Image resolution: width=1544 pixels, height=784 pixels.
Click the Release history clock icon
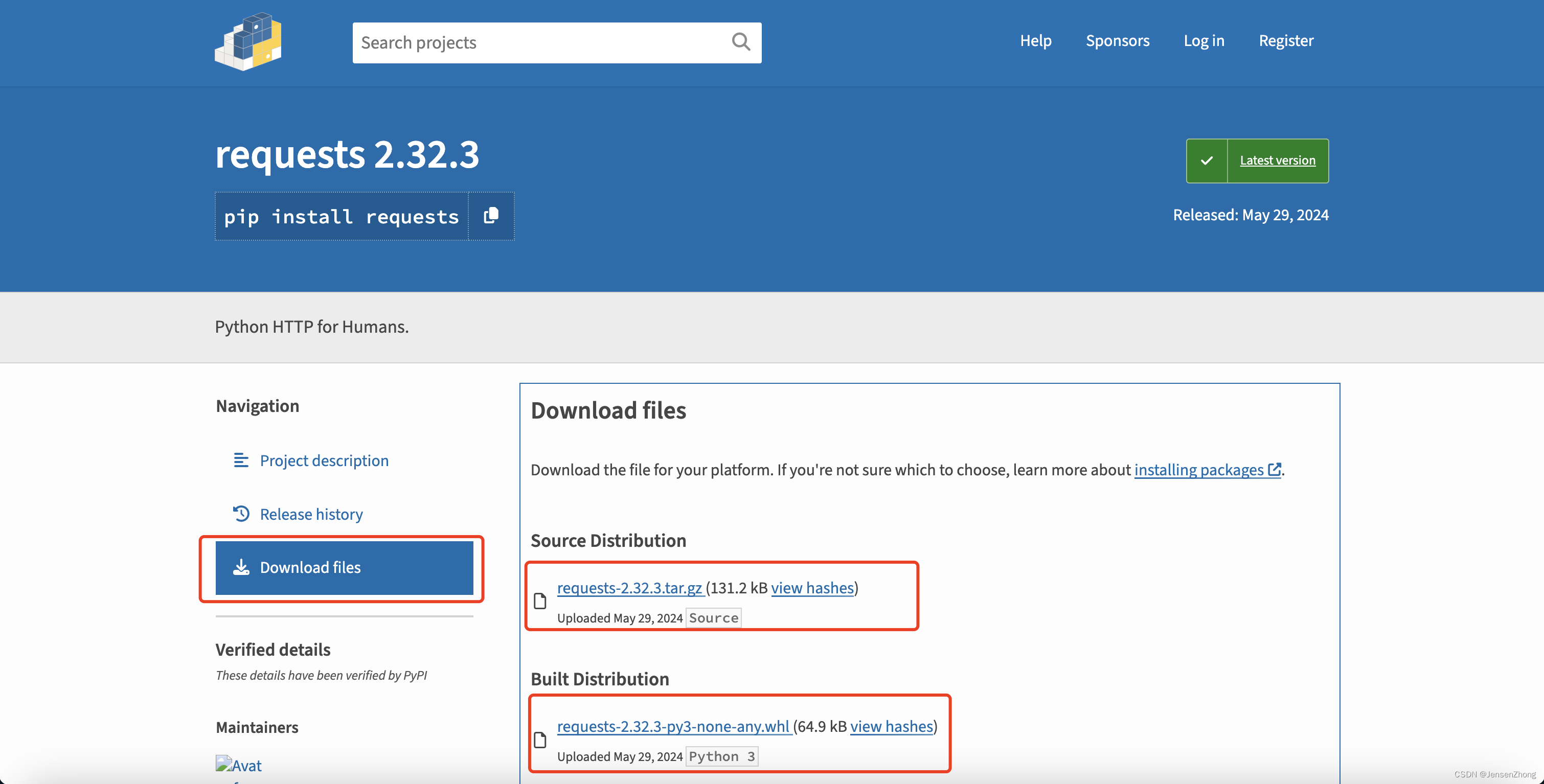point(241,514)
